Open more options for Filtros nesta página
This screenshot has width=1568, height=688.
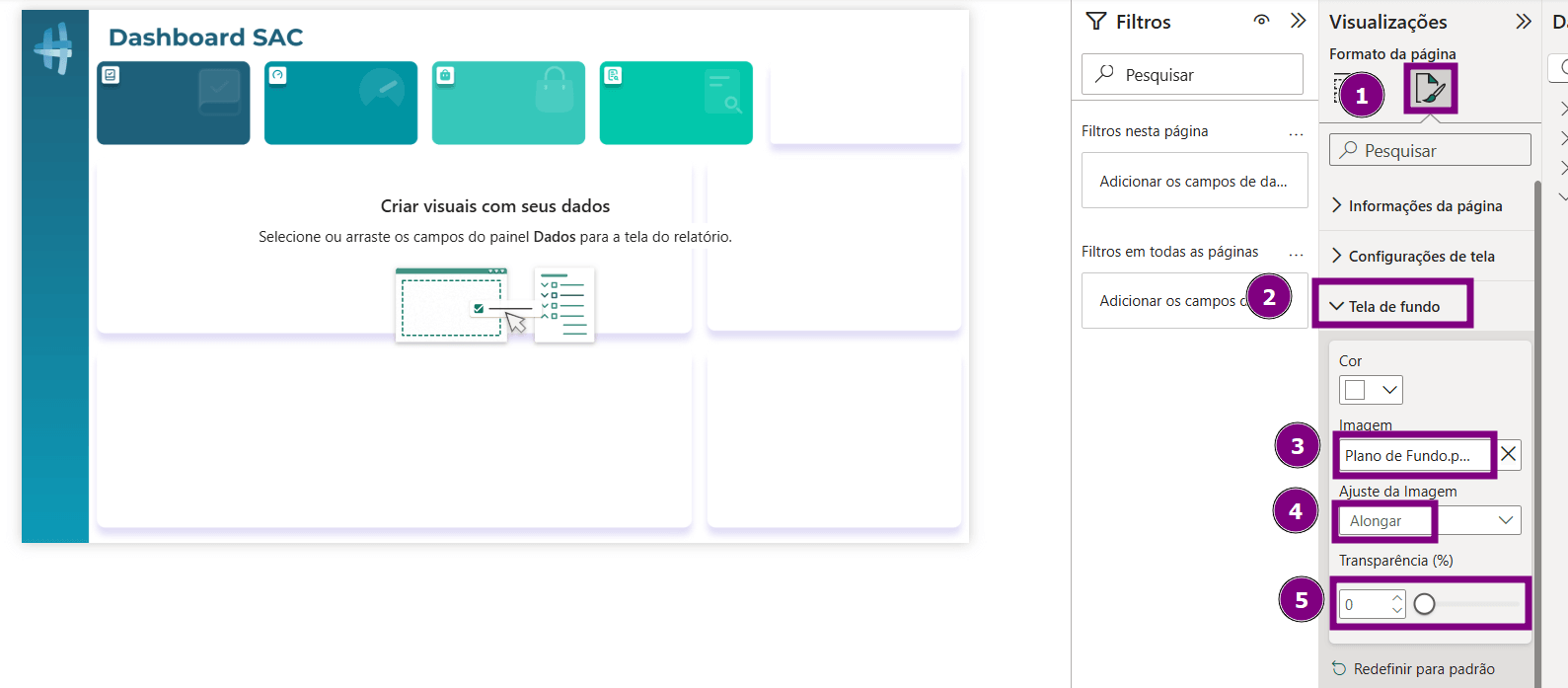click(x=1296, y=133)
